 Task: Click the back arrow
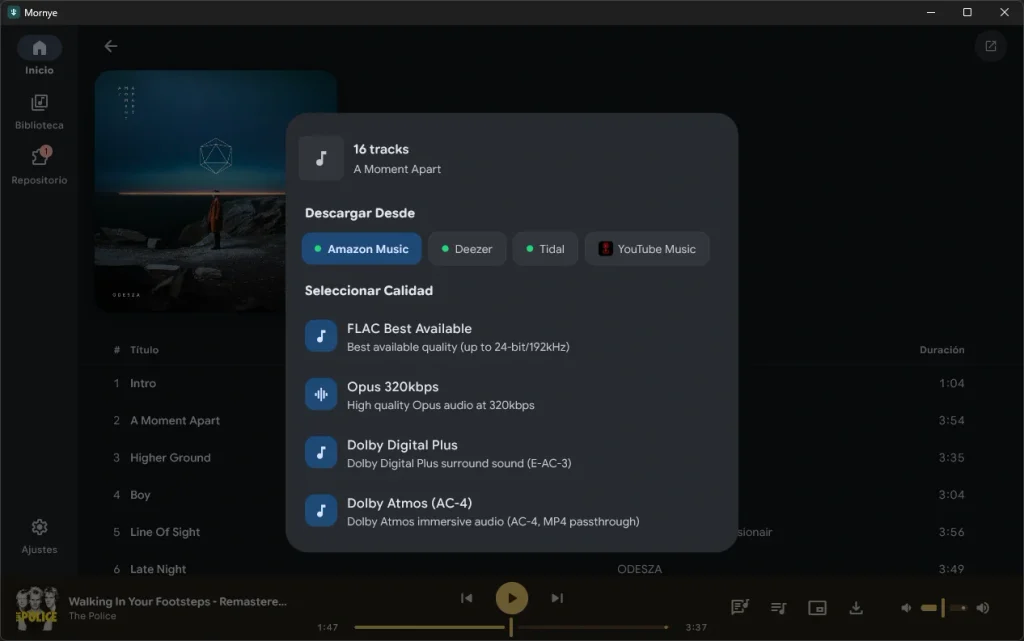click(111, 46)
